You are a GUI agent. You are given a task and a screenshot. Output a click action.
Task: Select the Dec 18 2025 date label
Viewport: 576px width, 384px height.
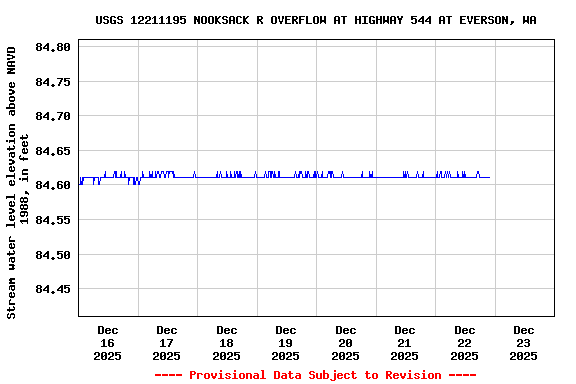(226, 343)
